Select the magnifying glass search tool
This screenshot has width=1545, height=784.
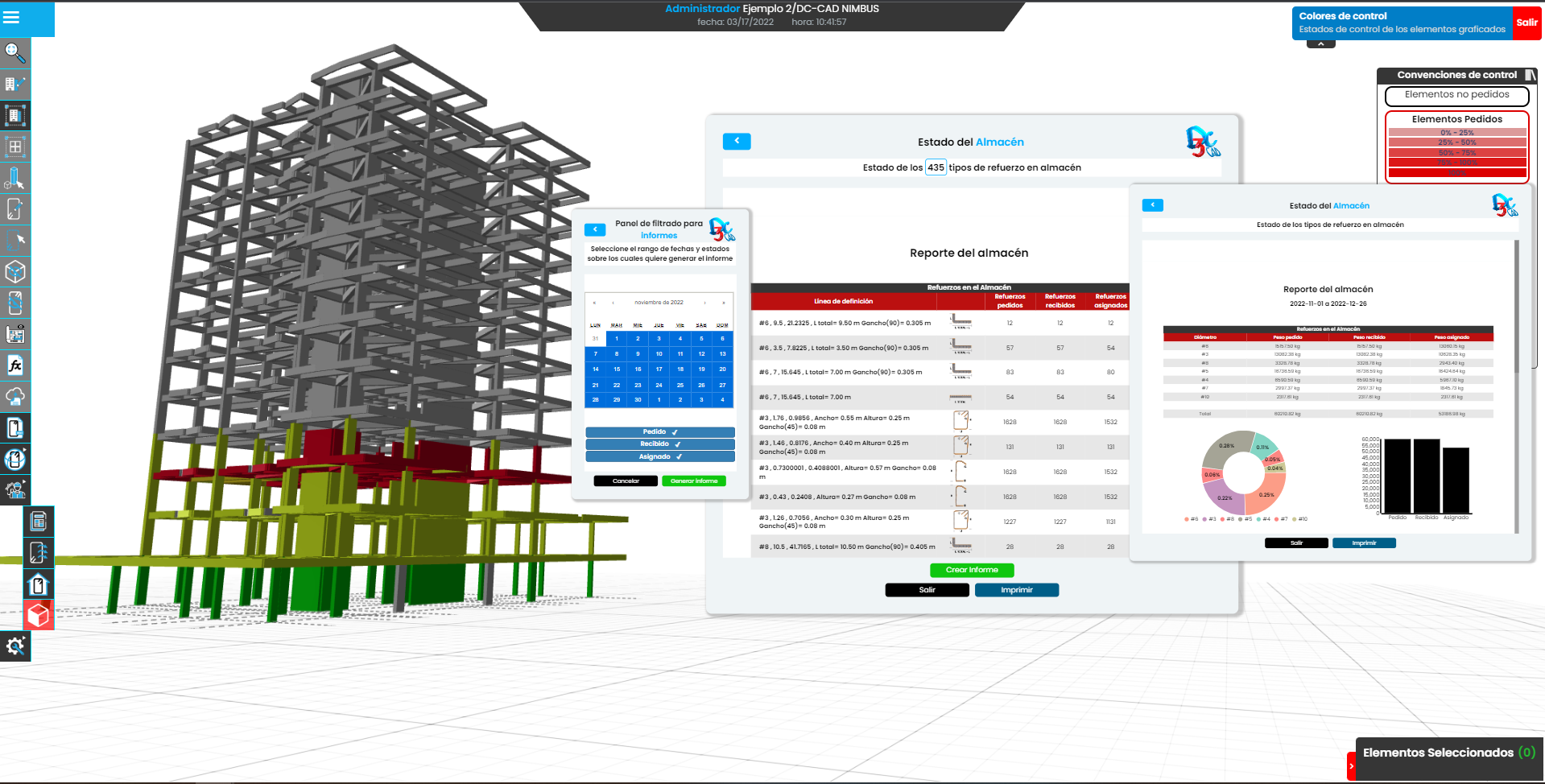tap(14, 53)
